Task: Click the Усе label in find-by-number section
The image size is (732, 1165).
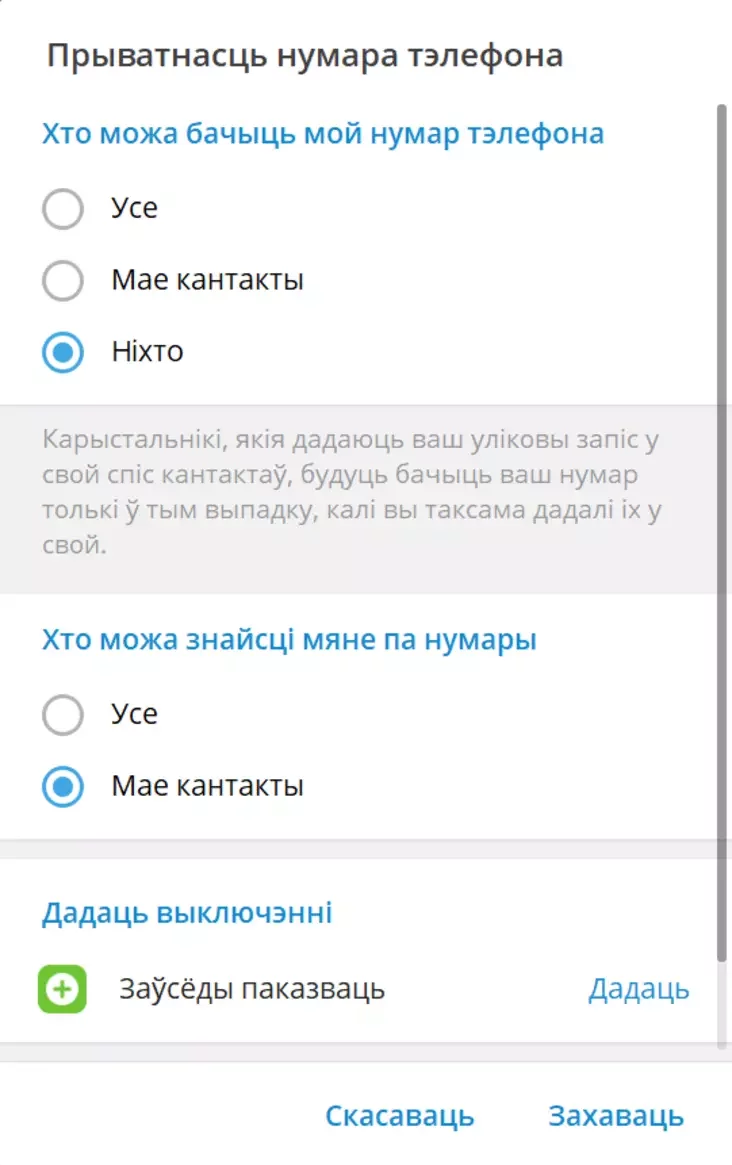Action: click(x=135, y=714)
